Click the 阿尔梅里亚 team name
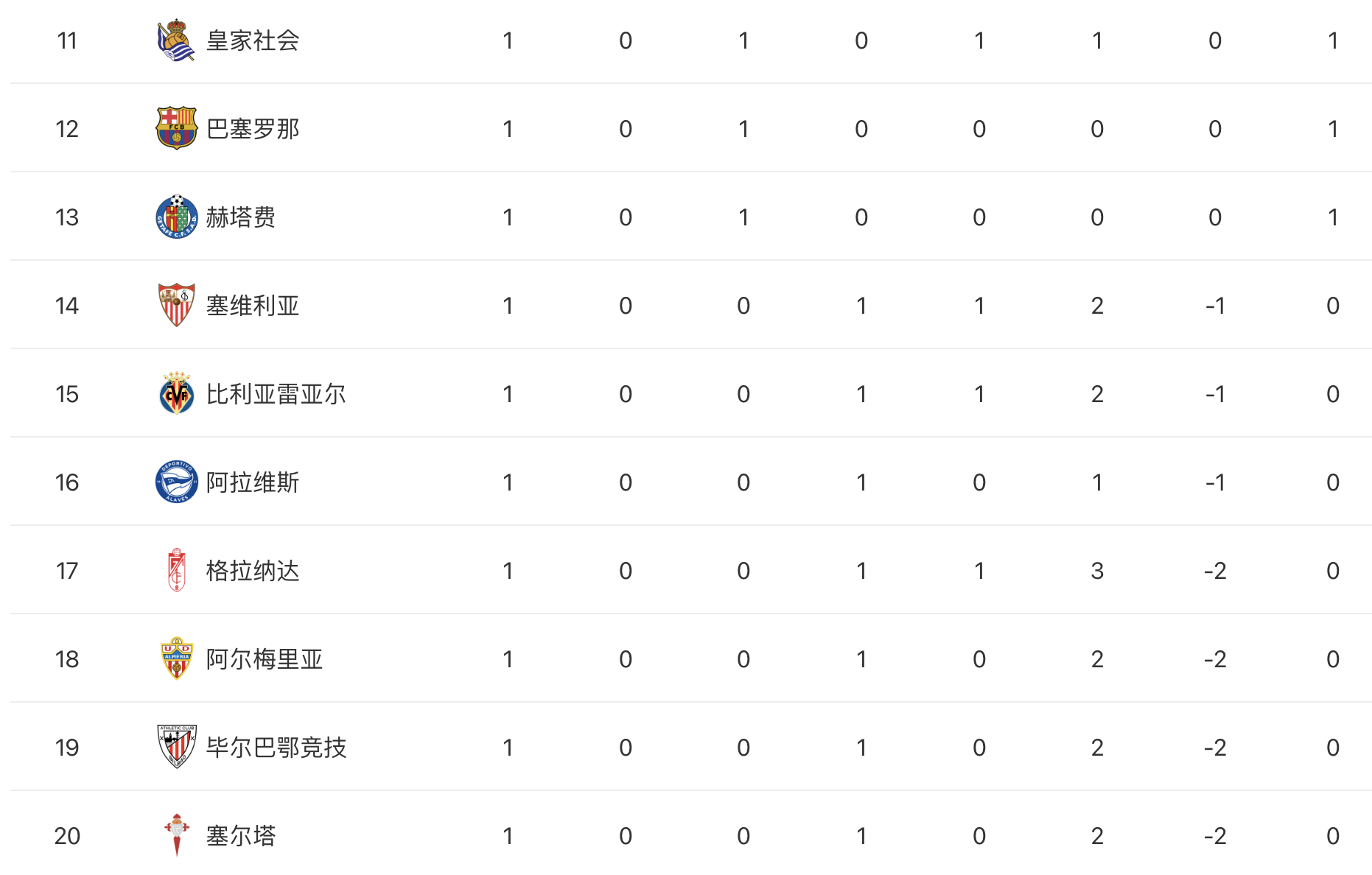1372x875 pixels. 265,659
